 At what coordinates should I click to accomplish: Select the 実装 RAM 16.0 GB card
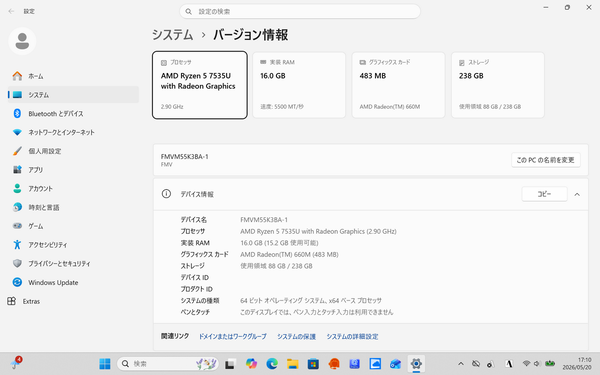pyautogui.click(x=299, y=85)
